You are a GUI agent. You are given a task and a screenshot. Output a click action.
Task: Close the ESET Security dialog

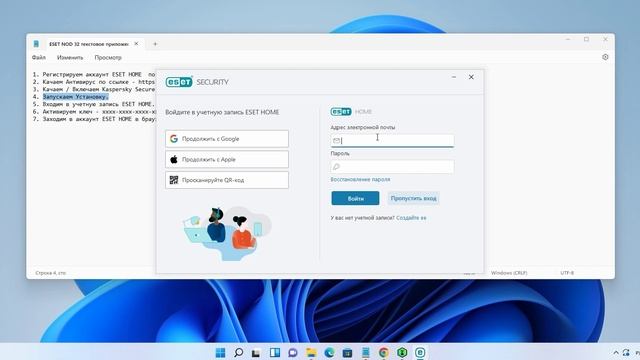[471, 77]
